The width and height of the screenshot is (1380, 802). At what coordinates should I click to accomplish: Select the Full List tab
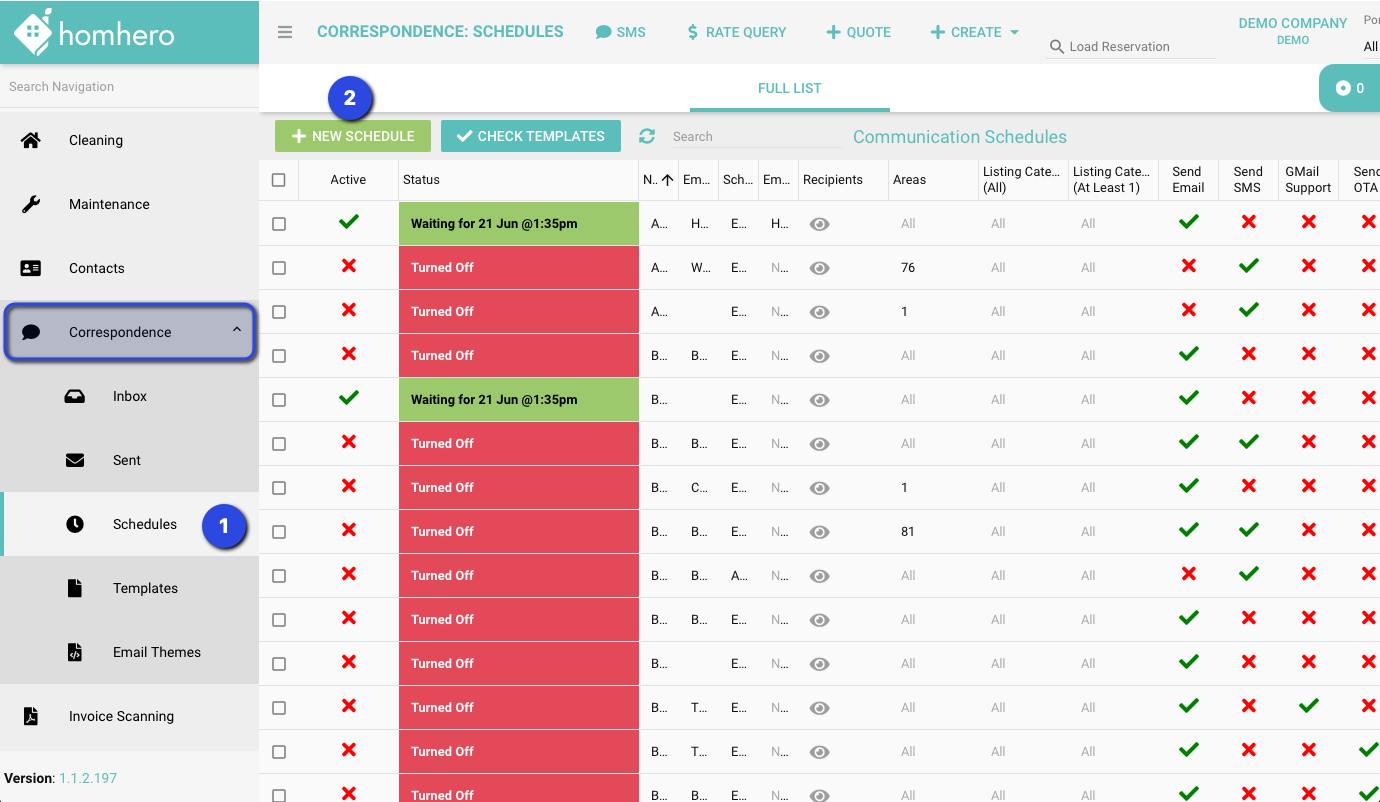789,88
